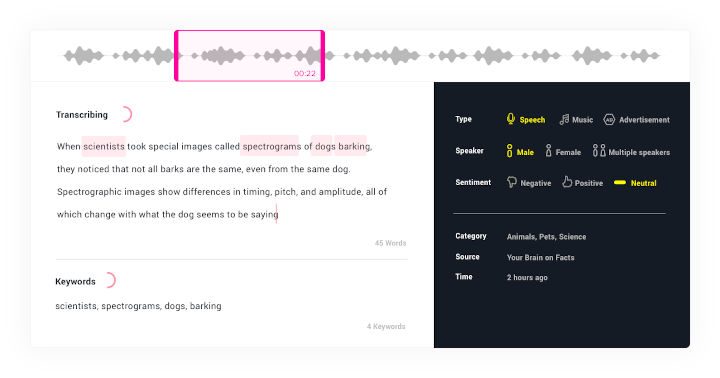Click the Animals, Pets, Science category text

pyautogui.click(x=546, y=237)
